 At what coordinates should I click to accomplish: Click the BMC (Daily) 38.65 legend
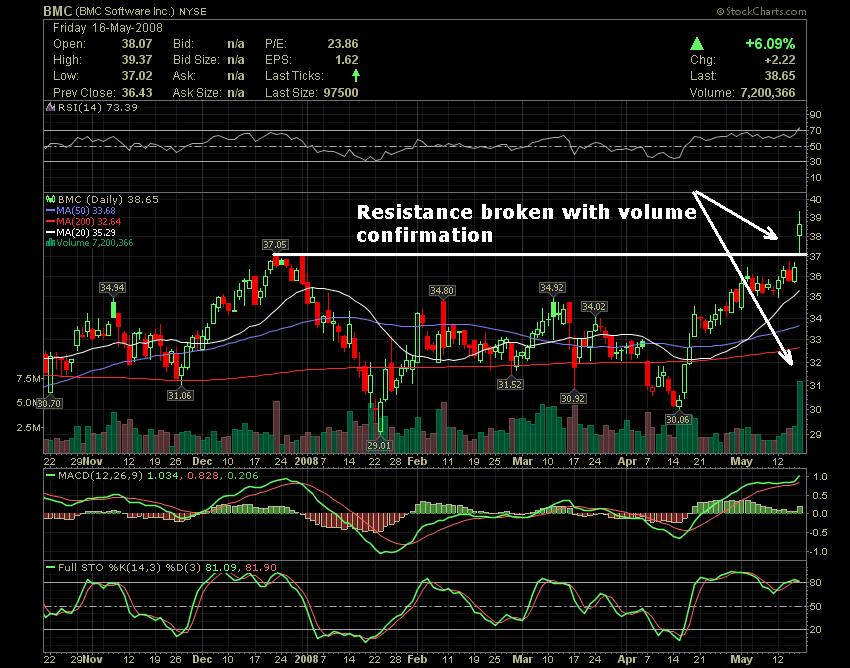(108, 199)
